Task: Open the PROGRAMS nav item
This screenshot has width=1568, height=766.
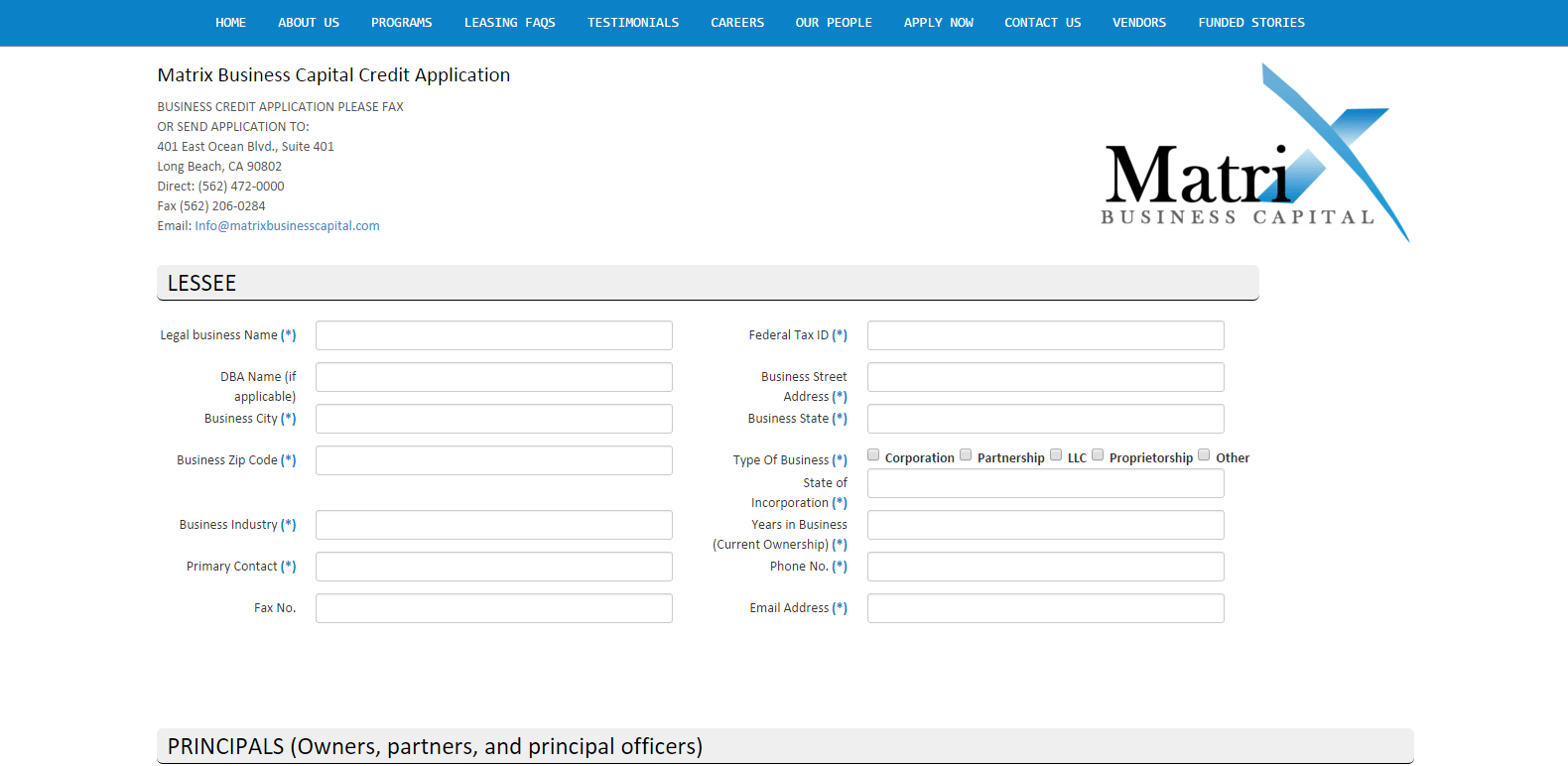Action: pyautogui.click(x=401, y=23)
